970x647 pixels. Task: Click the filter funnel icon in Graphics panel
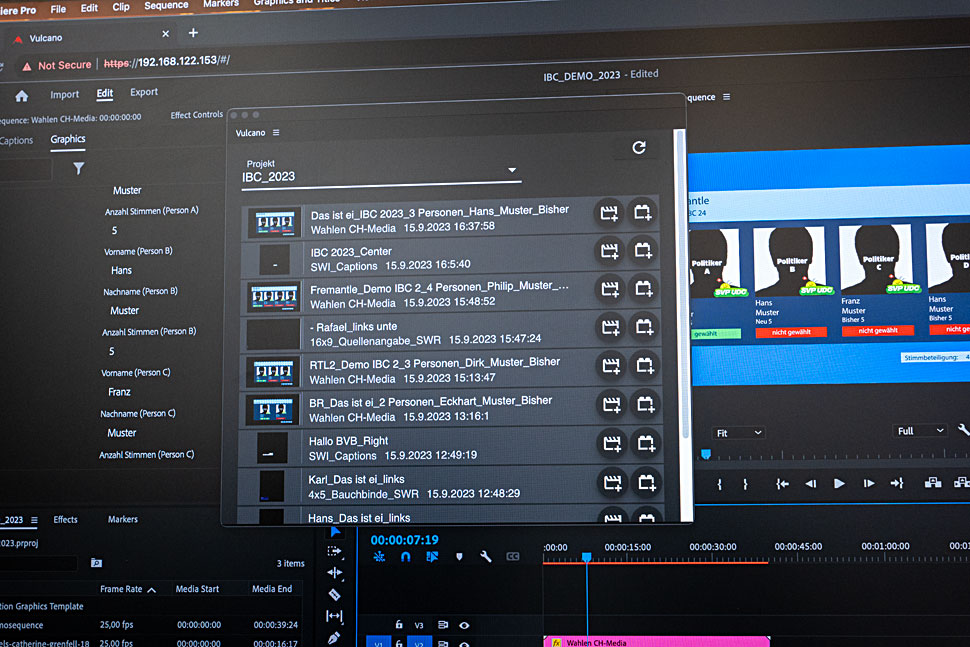click(x=79, y=168)
